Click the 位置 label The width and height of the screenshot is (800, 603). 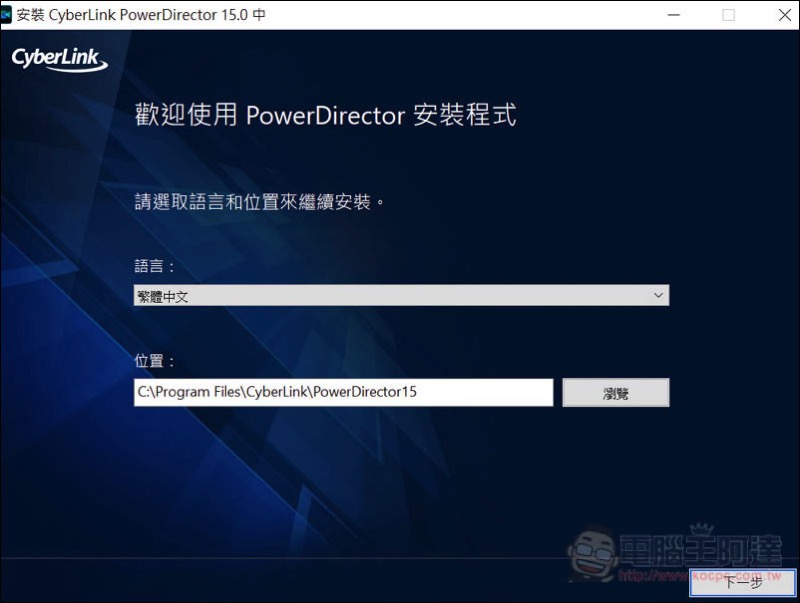(154, 361)
